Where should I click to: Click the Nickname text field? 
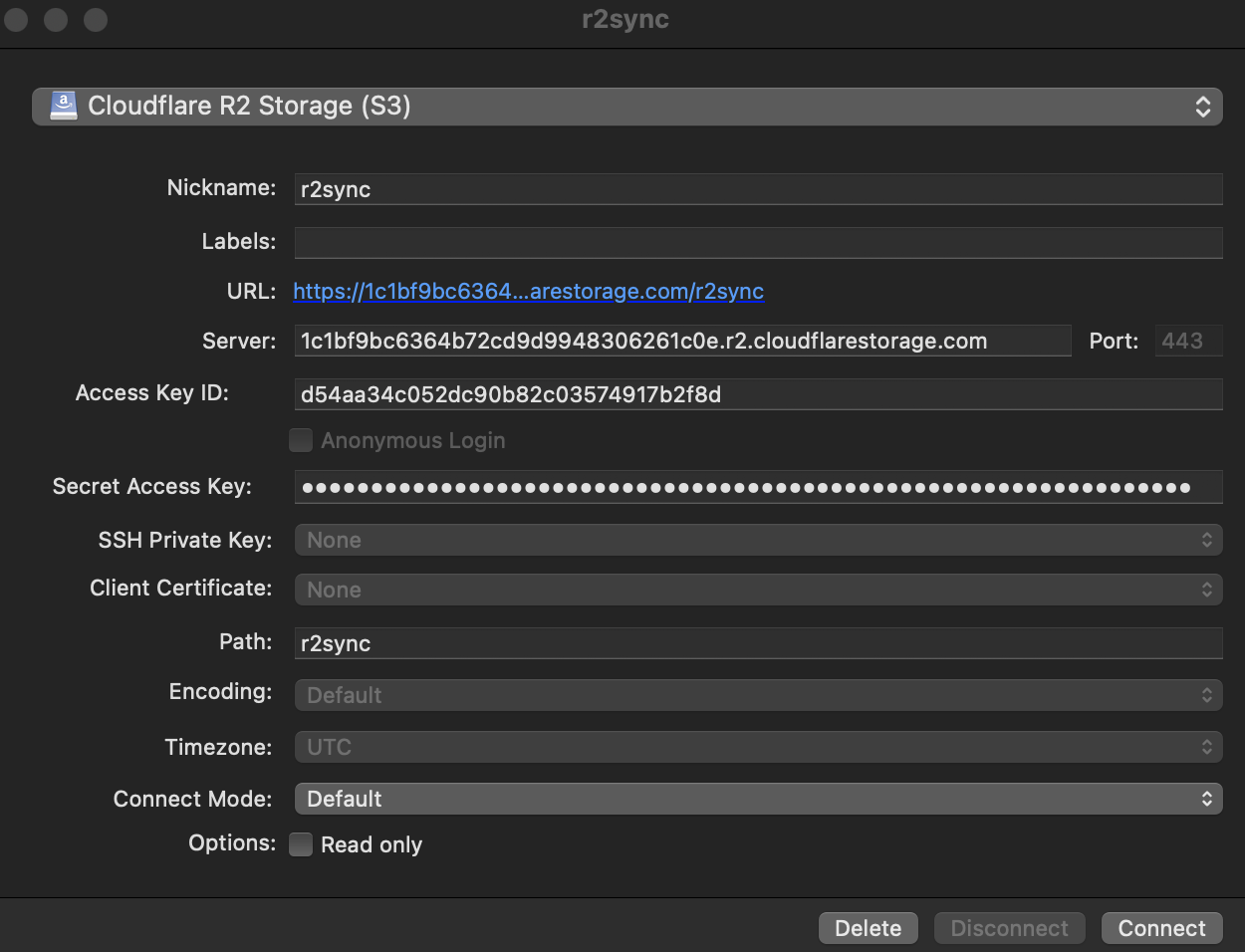757,189
